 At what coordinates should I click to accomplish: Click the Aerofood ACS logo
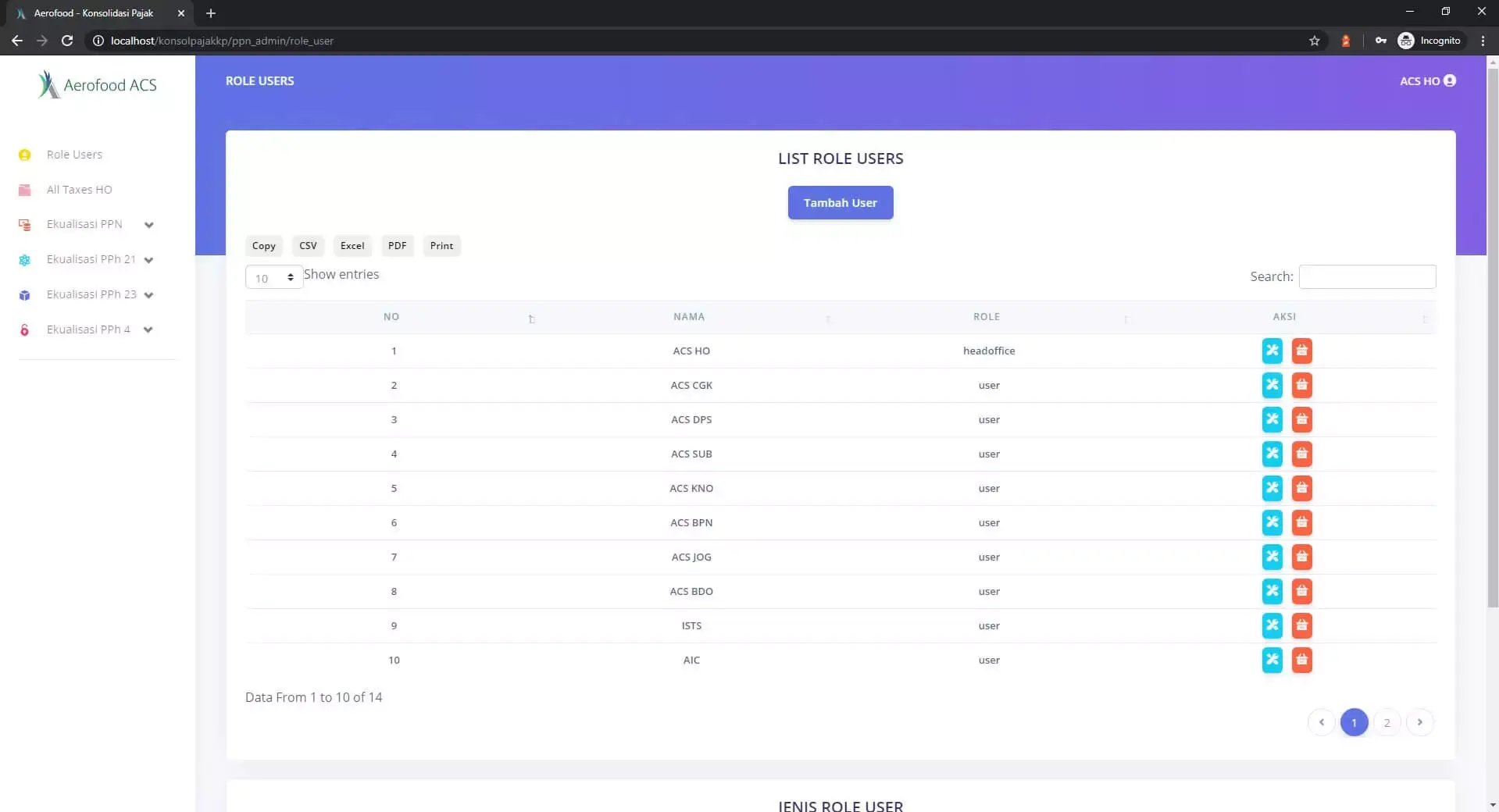(97, 84)
